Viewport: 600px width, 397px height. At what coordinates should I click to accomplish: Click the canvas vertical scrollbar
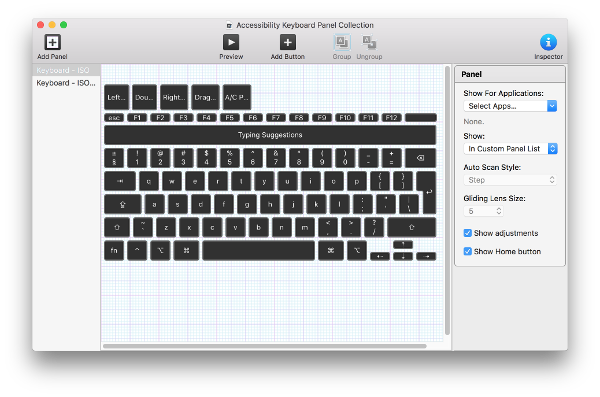click(x=447, y=201)
